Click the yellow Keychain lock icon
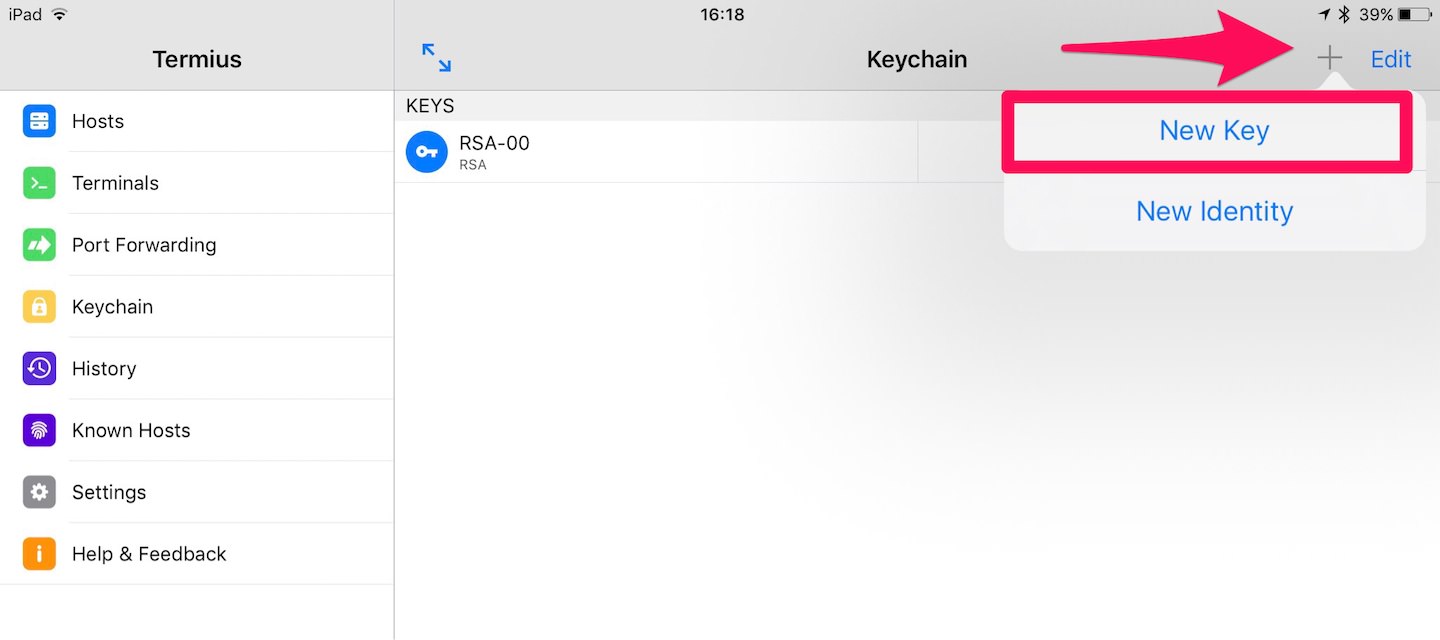The image size is (1440, 640). pos(39,307)
